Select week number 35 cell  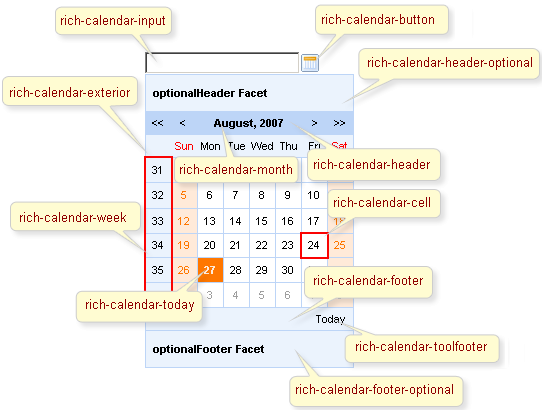coord(157,270)
